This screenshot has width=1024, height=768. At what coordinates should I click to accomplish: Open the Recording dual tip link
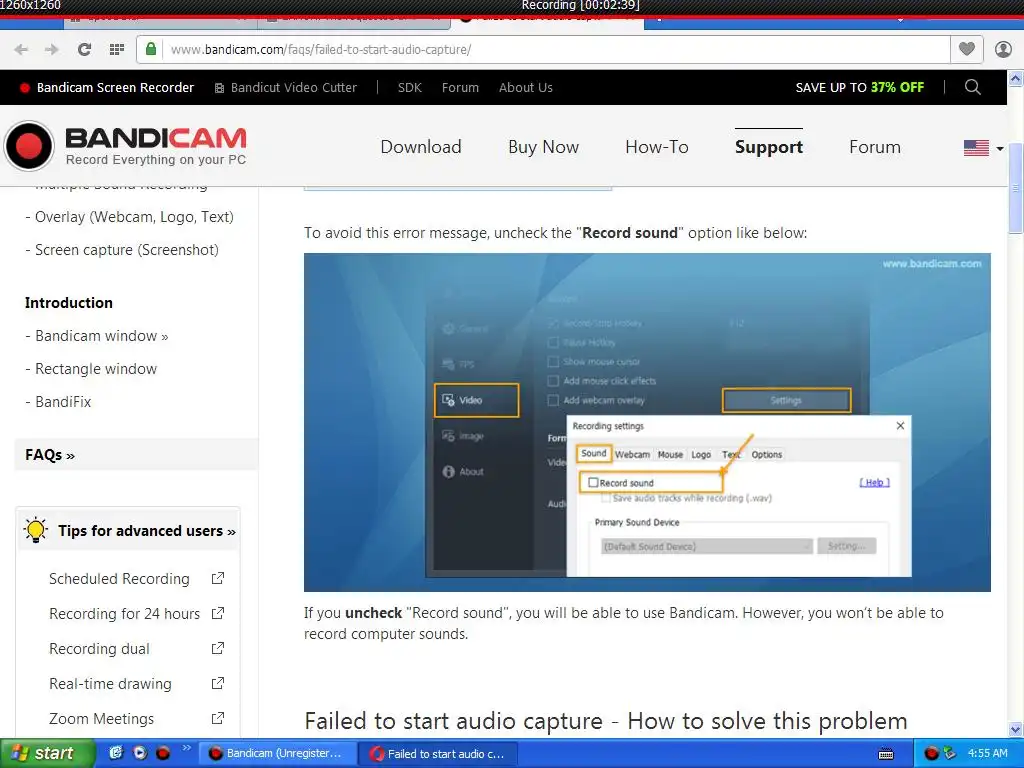point(99,648)
